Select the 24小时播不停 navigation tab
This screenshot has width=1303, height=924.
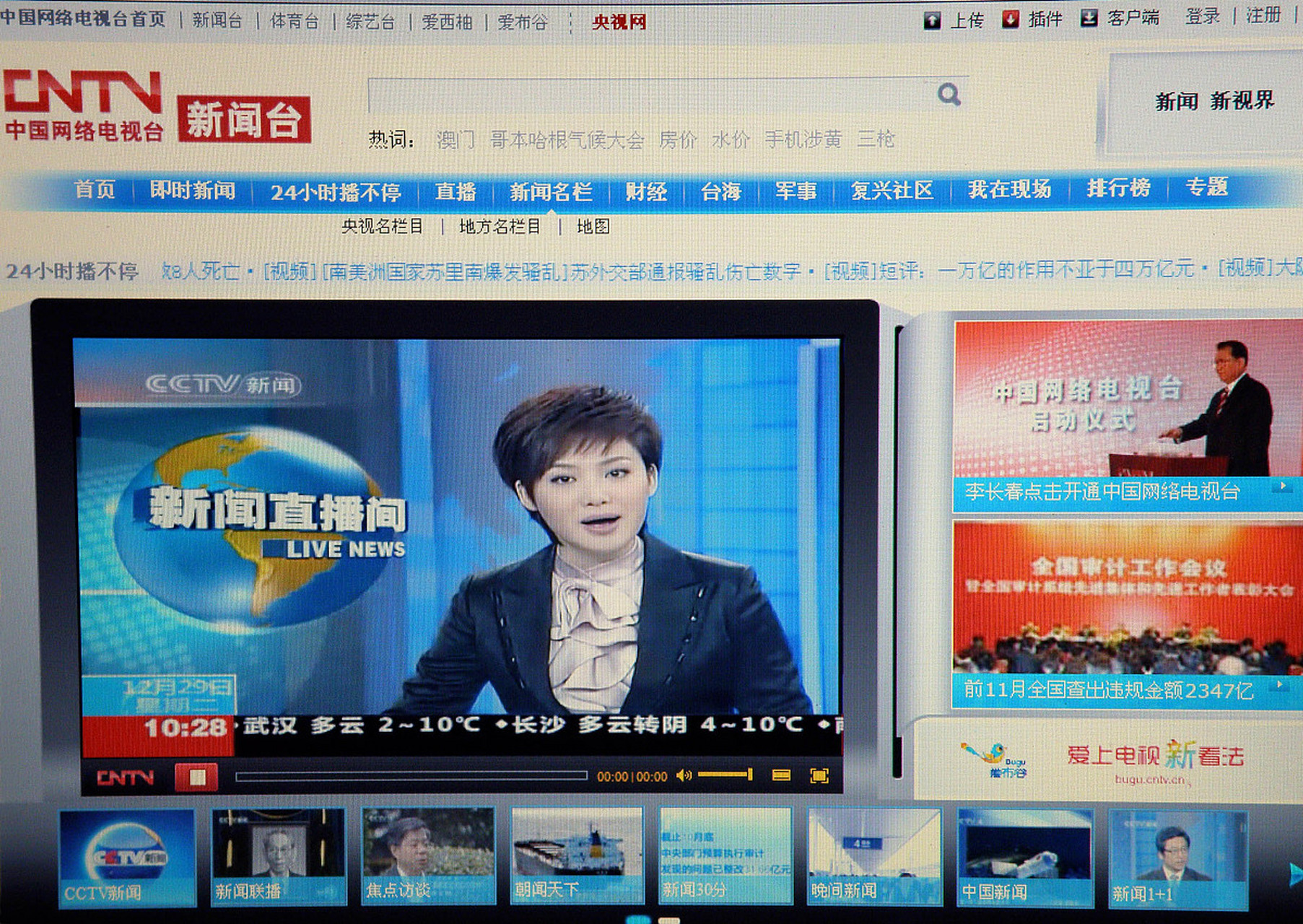click(336, 192)
